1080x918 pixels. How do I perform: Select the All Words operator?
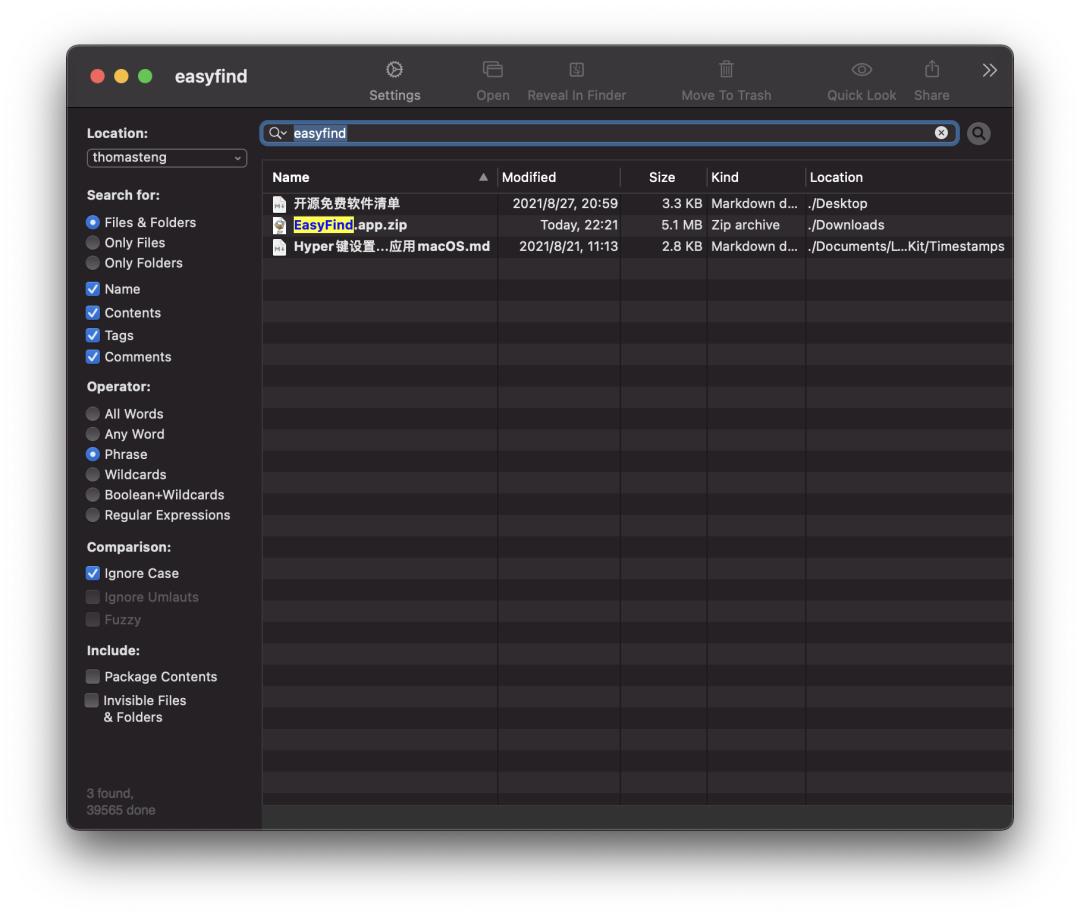[93, 414]
